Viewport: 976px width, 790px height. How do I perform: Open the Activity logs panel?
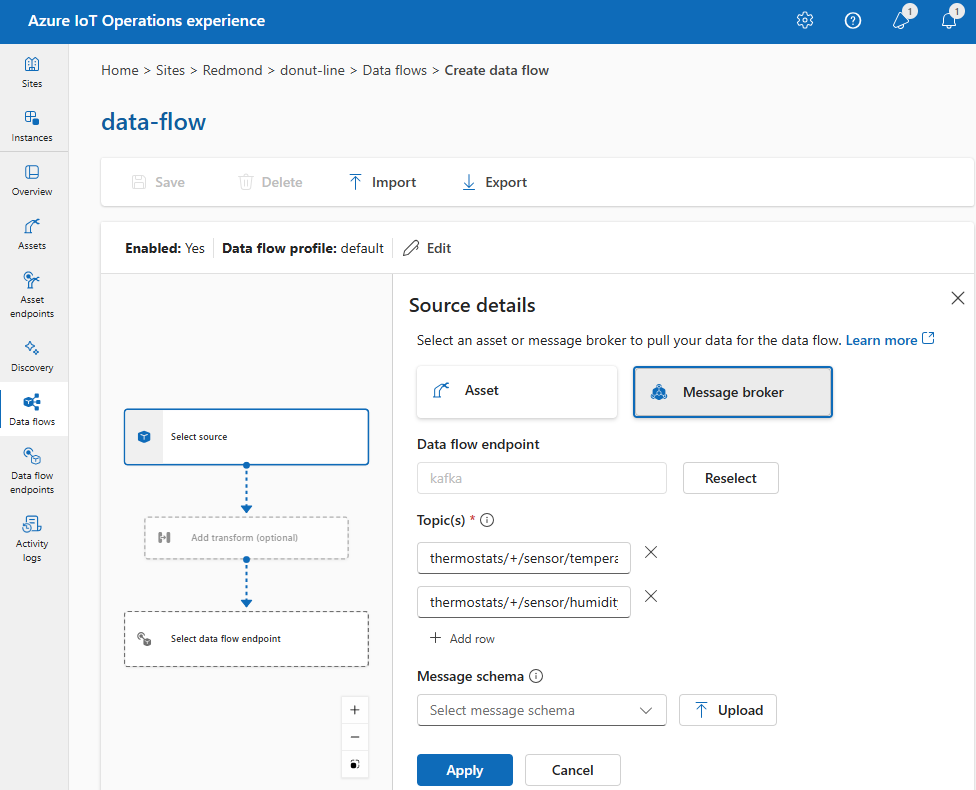32,538
